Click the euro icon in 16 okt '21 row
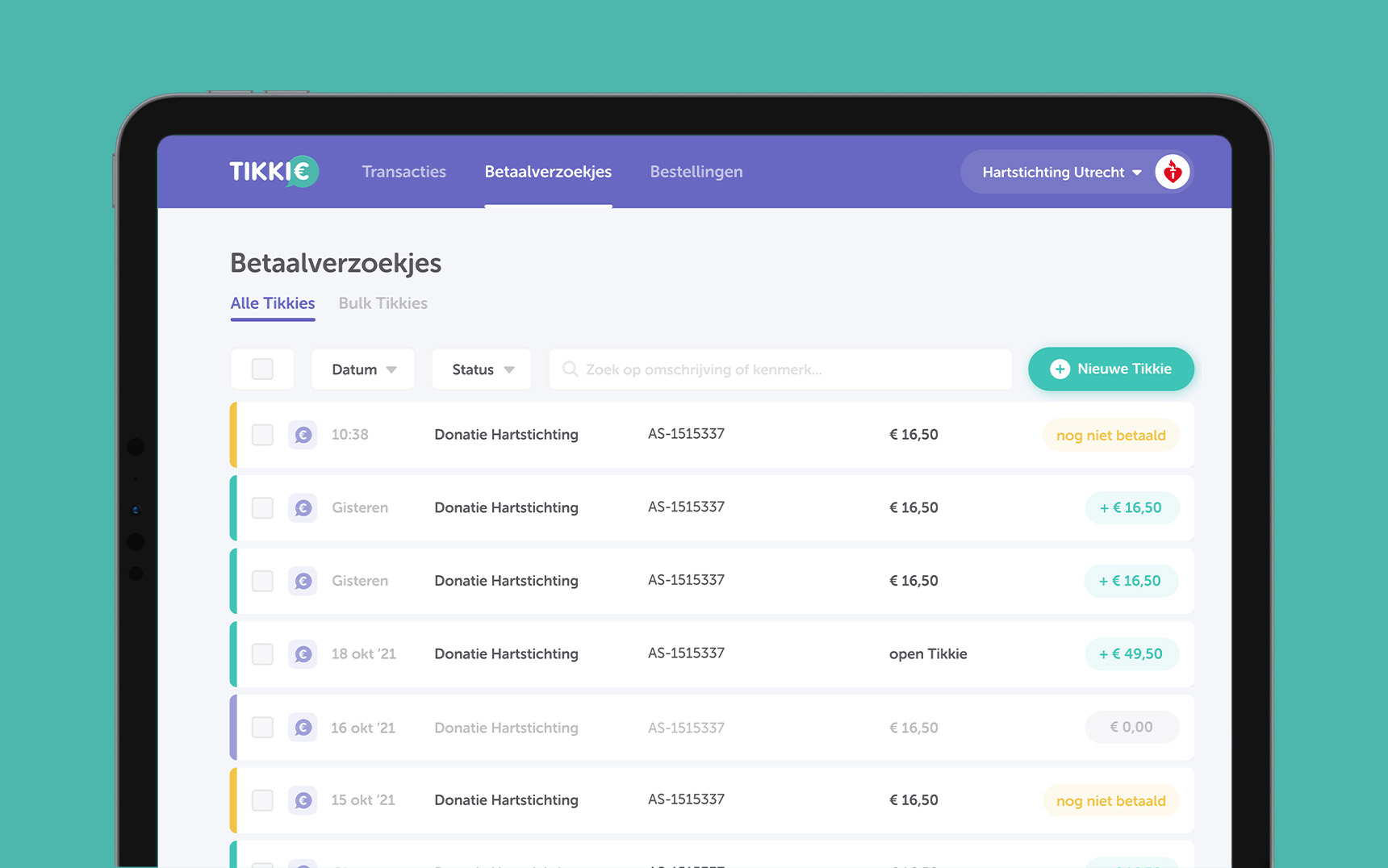The width and height of the screenshot is (1388, 868). [303, 728]
